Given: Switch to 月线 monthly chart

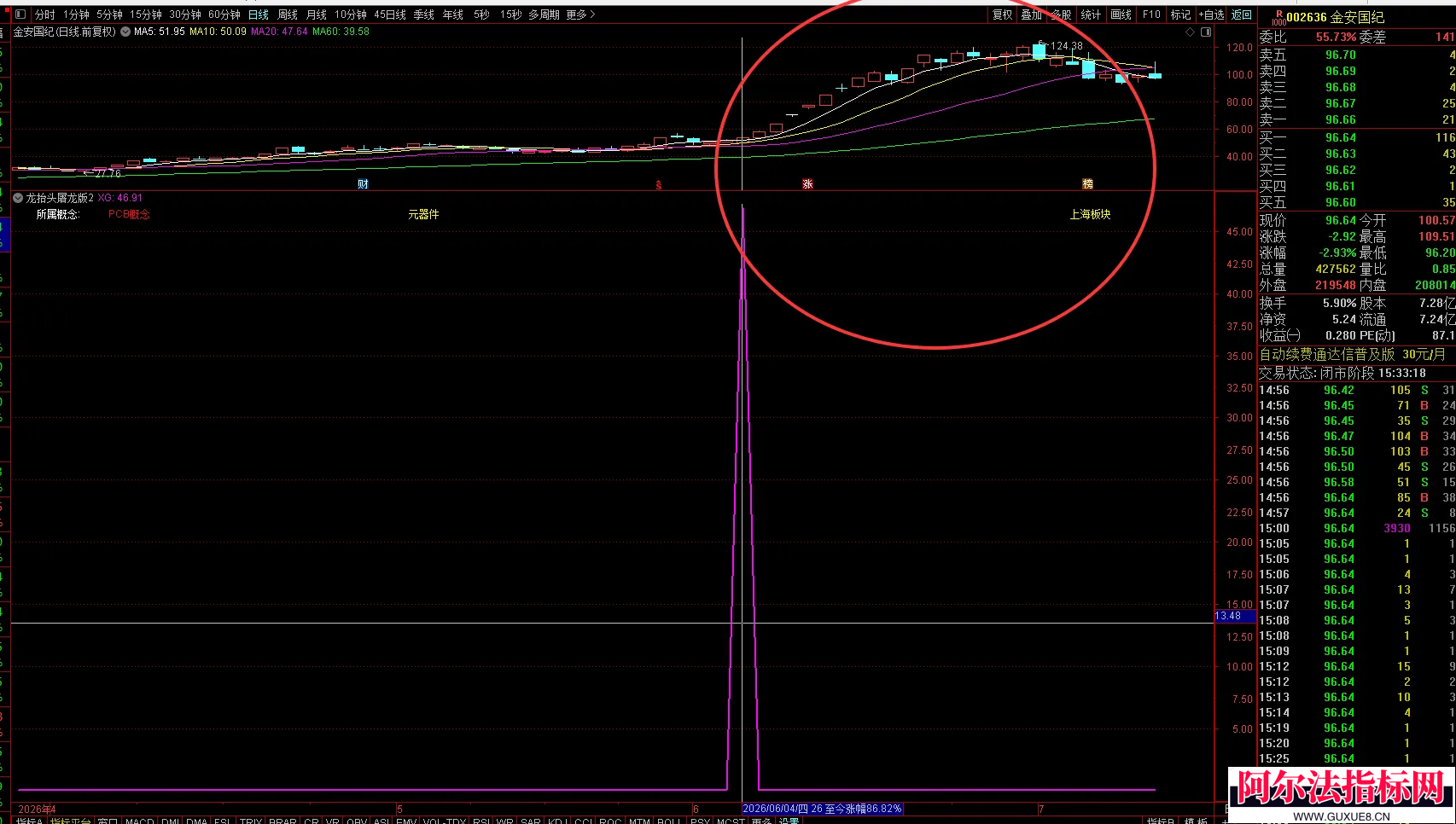Looking at the screenshot, I should (x=317, y=15).
